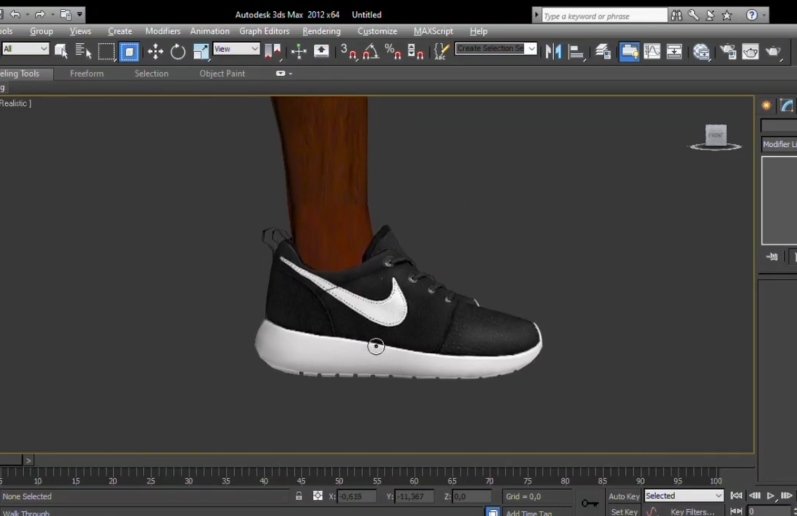This screenshot has width=797, height=516.
Task: Switch to the Freeform ribbon tab
Action: coord(86,74)
